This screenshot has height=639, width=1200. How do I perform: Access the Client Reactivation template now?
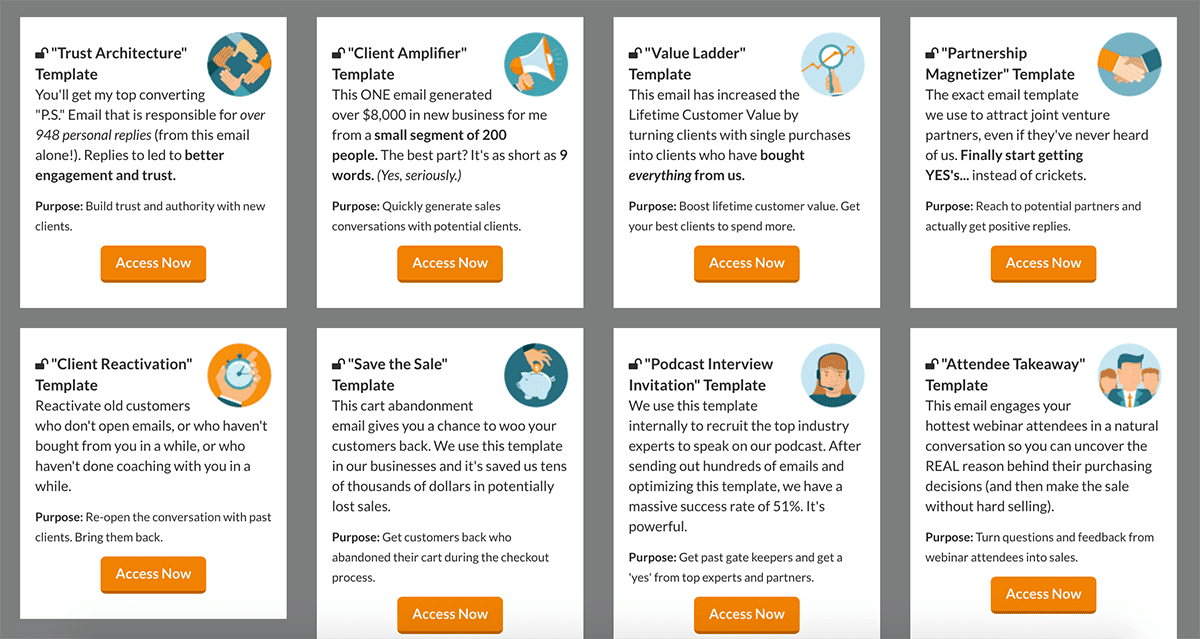click(153, 574)
